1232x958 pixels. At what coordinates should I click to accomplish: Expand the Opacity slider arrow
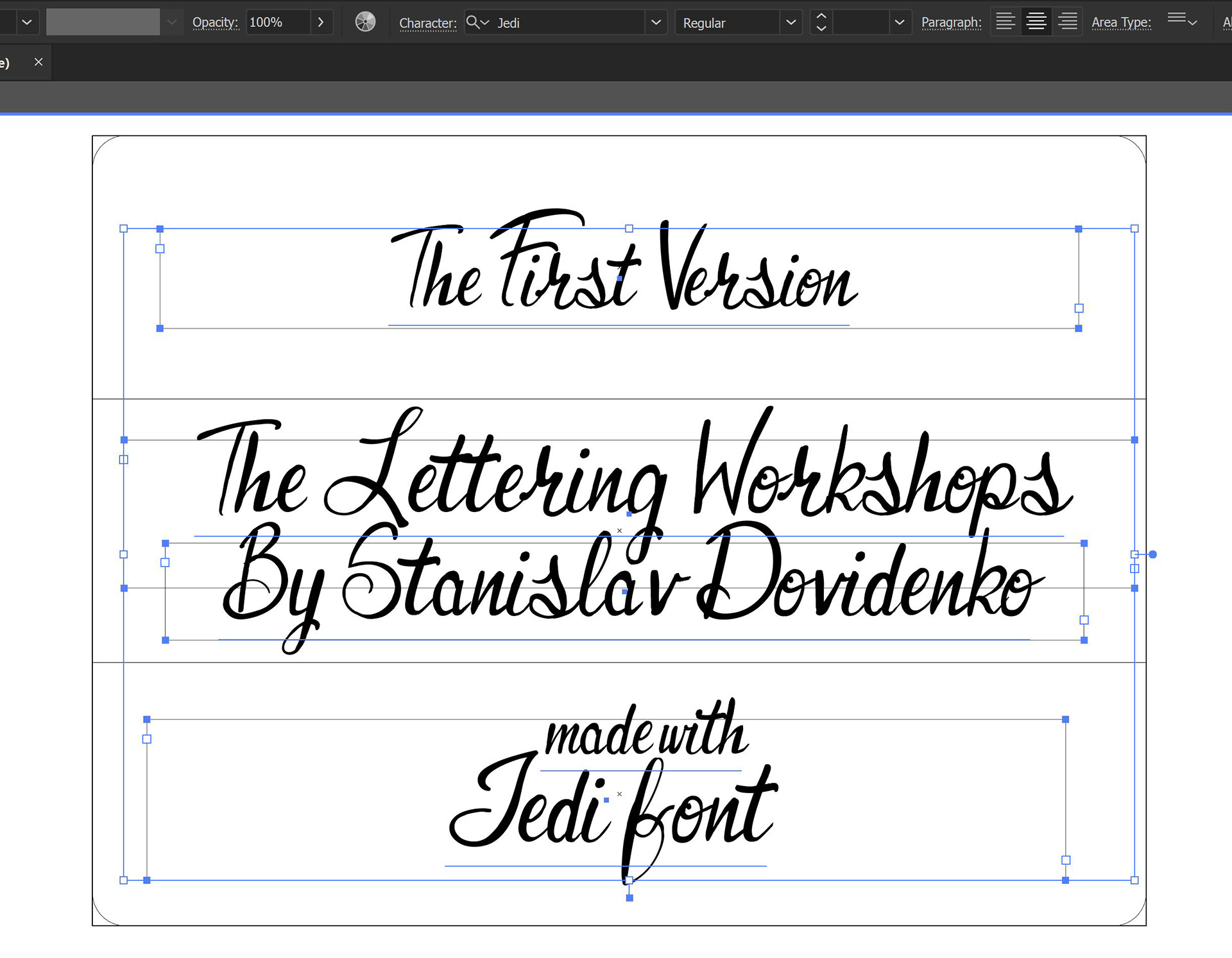[x=321, y=22]
